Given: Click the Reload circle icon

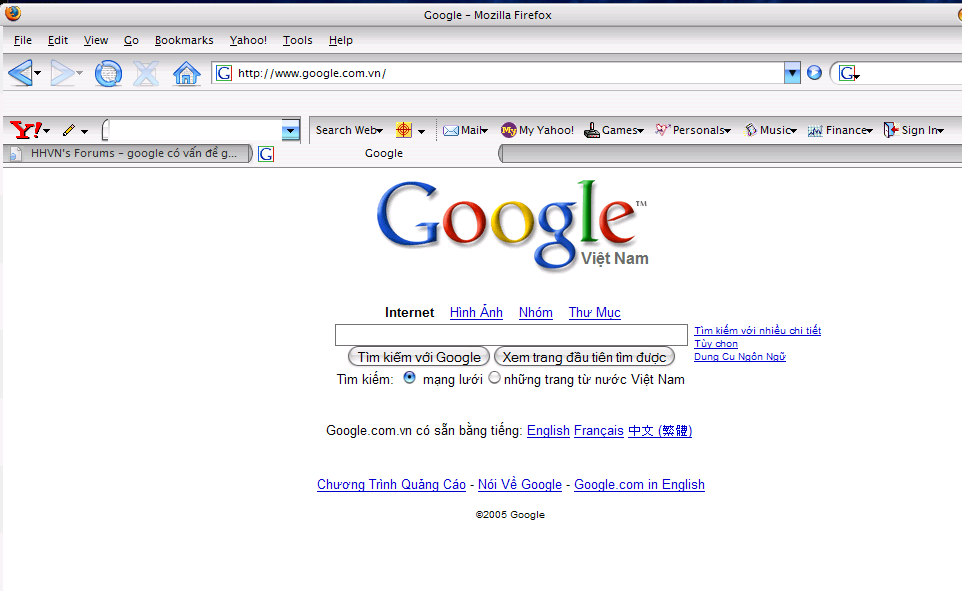Looking at the screenshot, I should pyautogui.click(x=108, y=72).
